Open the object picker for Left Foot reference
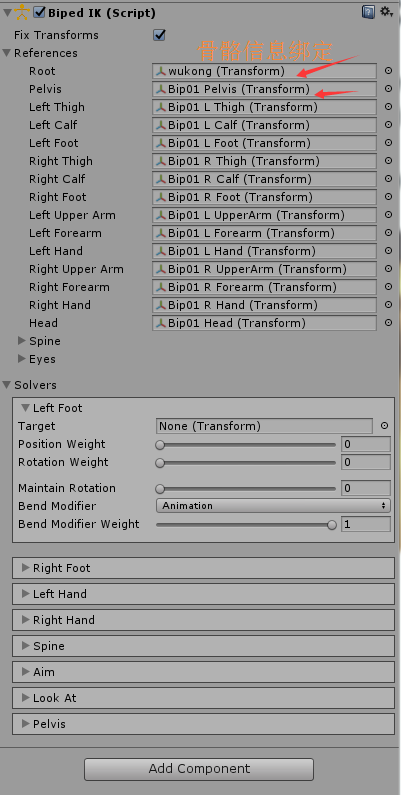 coord(389,143)
